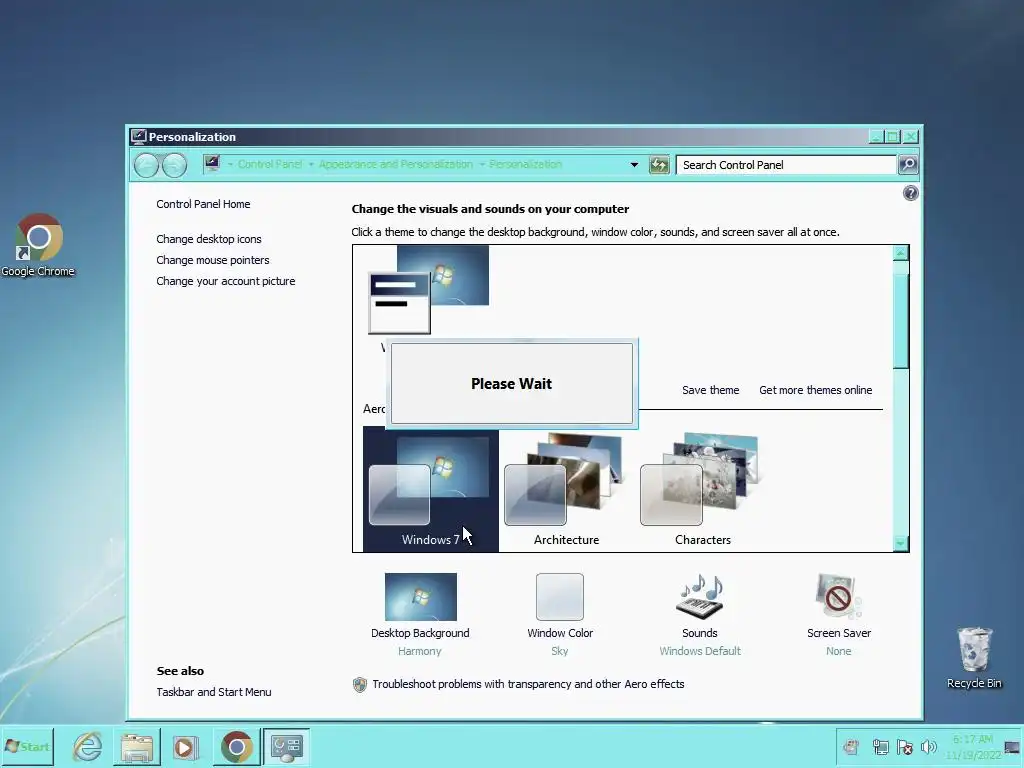Open the Recycle Bin desktop icon
This screenshot has height=768, width=1024.
pos(974,657)
